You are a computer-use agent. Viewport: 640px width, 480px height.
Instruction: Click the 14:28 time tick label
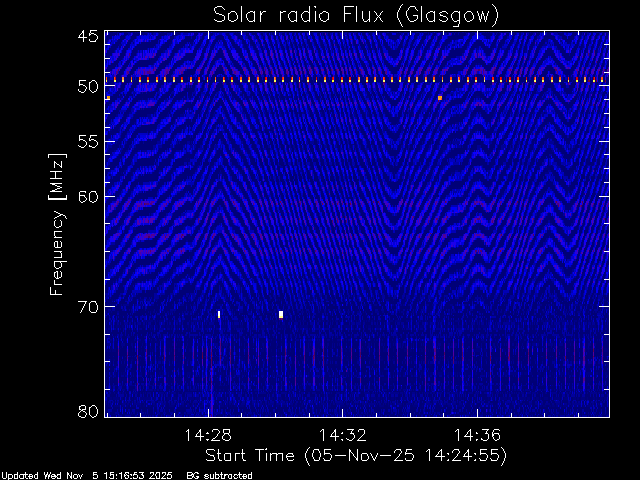click(208, 435)
